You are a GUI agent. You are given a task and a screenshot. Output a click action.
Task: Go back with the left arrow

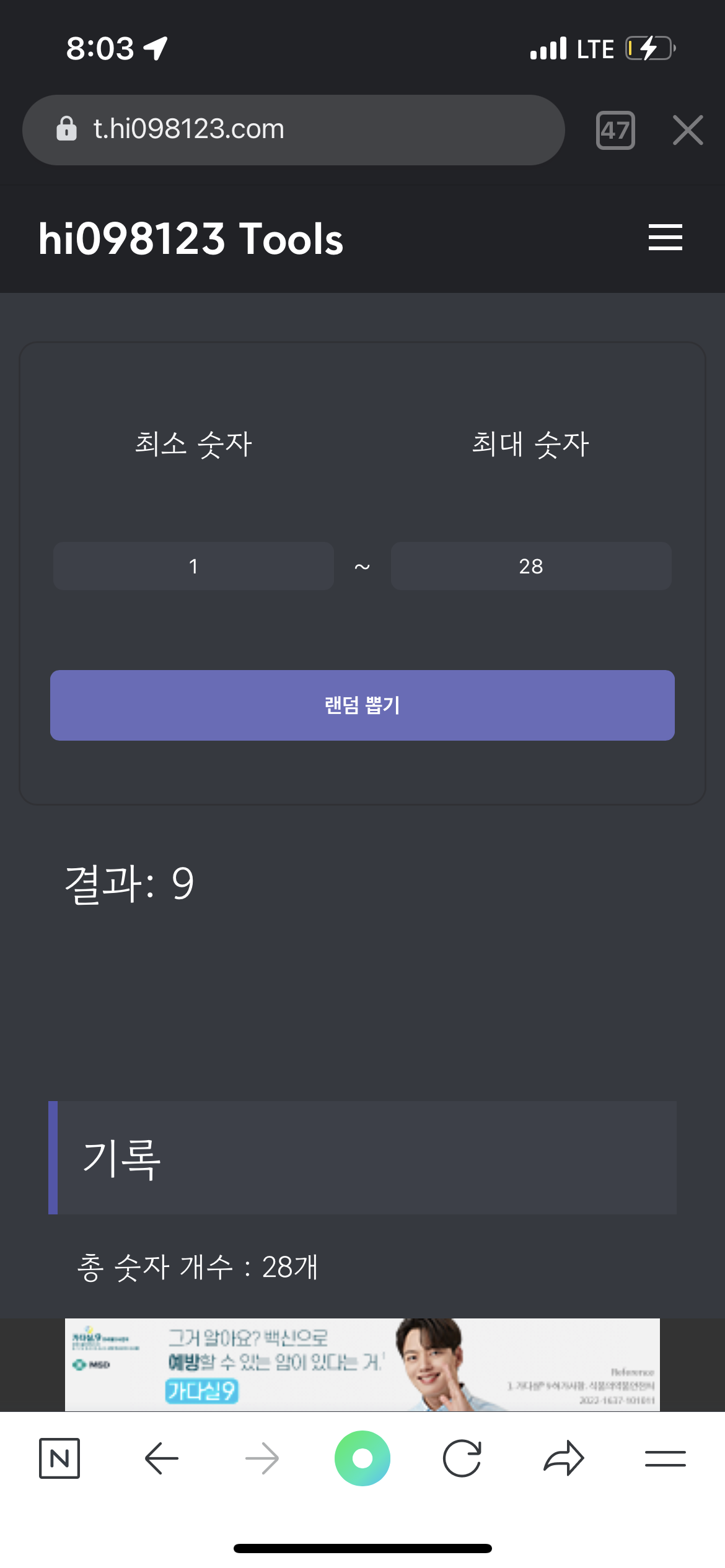pos(161,1458)
